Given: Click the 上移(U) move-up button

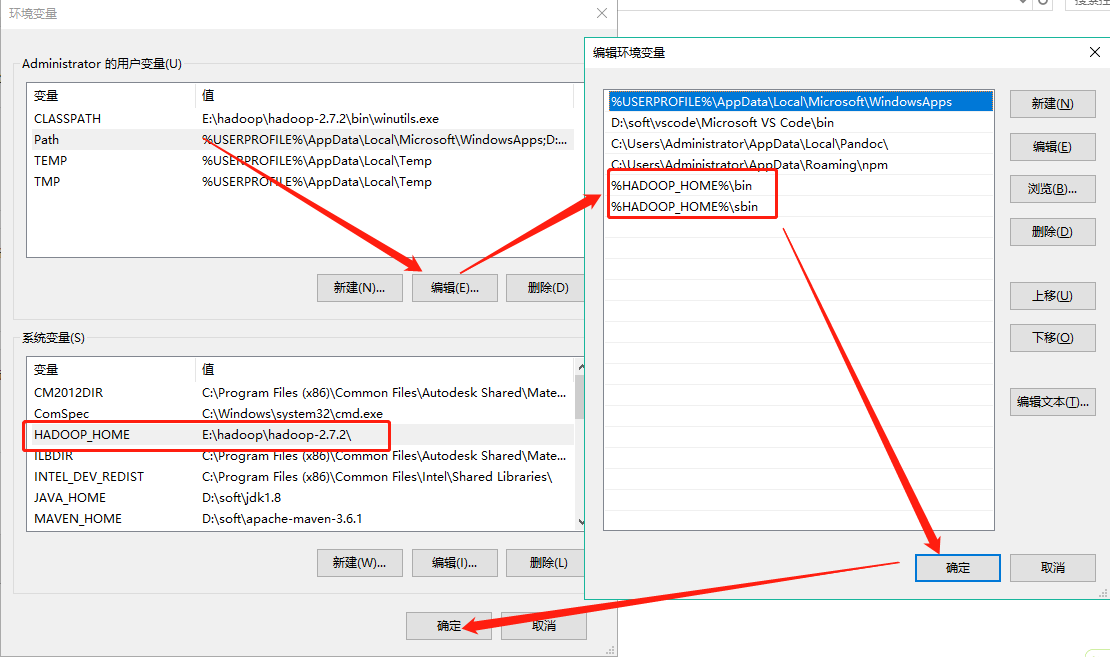Looking at the screenshot, I should pos(1052,296).
